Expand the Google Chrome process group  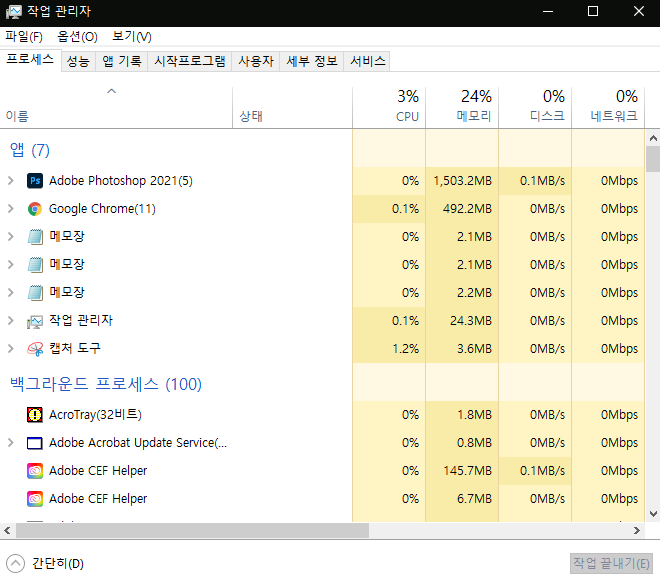[11, 209]
